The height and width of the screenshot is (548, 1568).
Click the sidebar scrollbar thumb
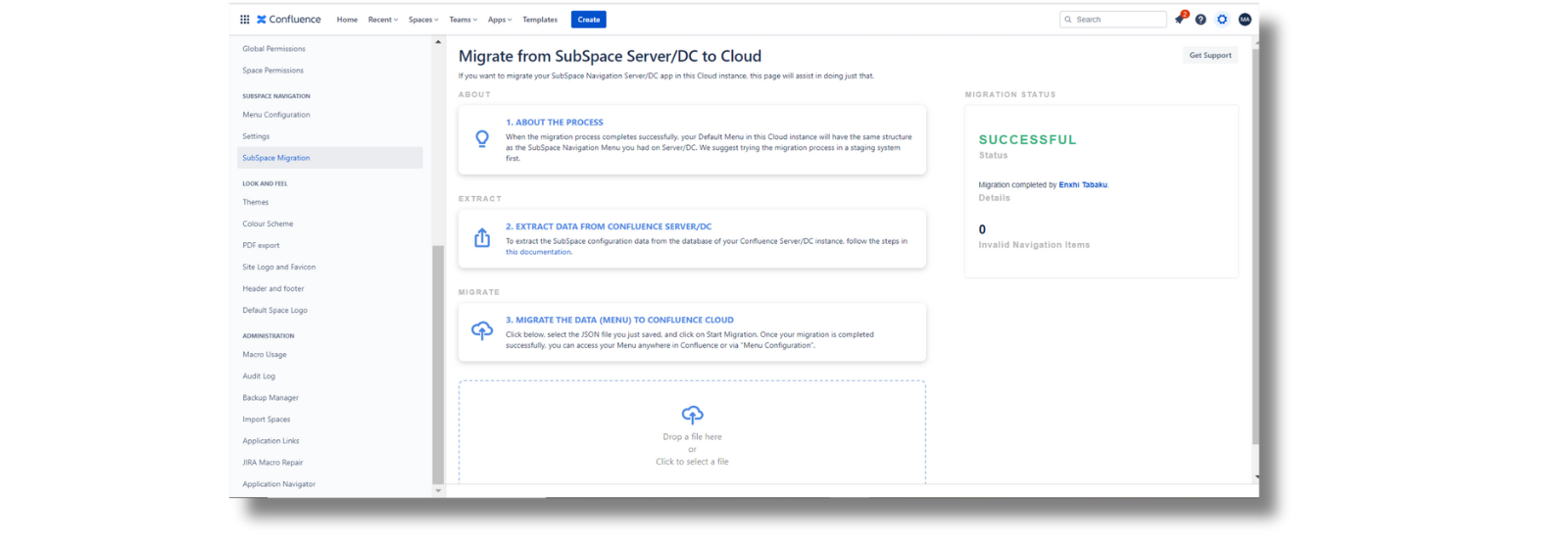pyautogui.click(x=438, y=363)
